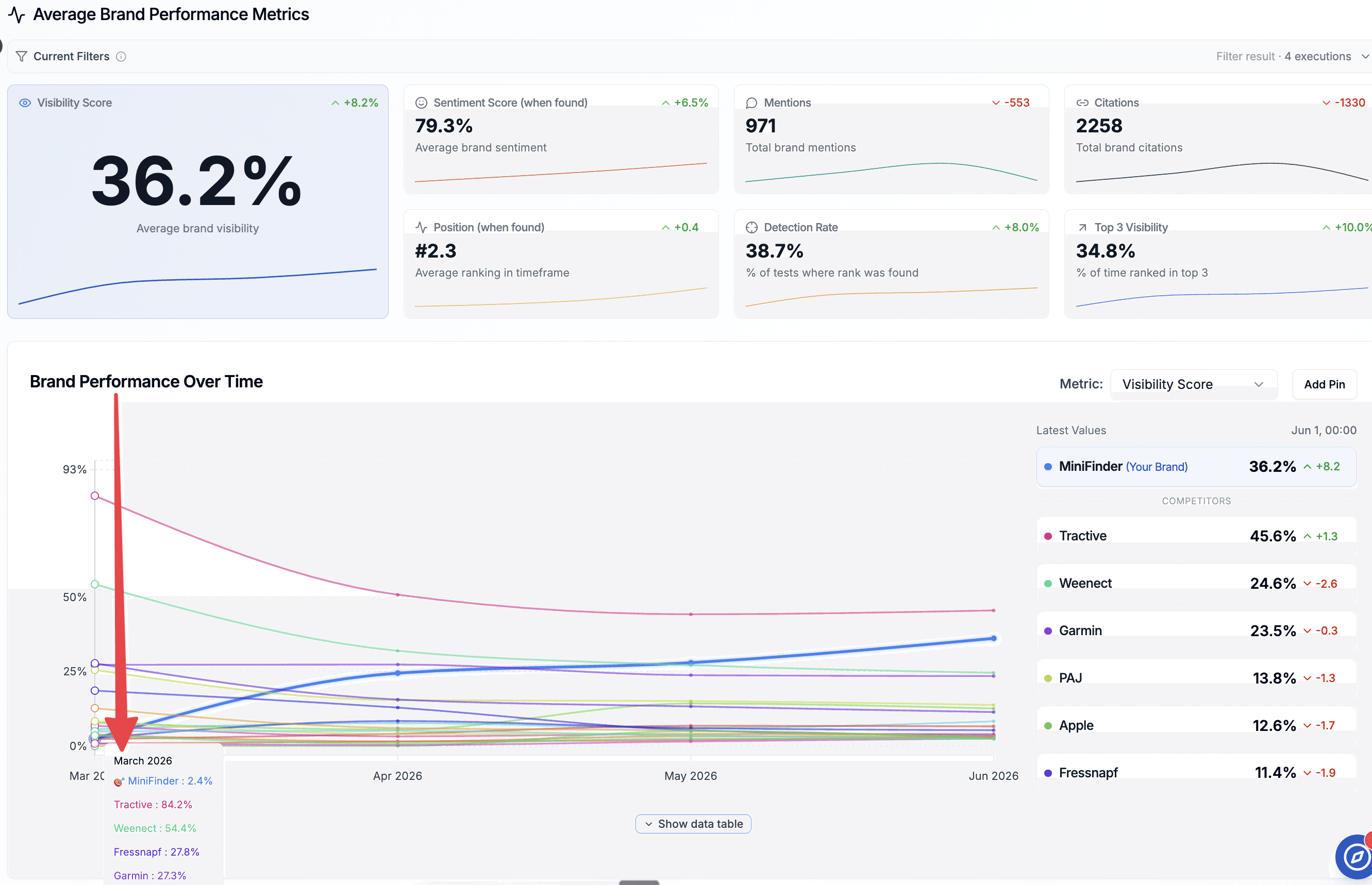Click the filter funnel icon
The height and width of the screenshot is (885, 1372).
tap(21, 56)
